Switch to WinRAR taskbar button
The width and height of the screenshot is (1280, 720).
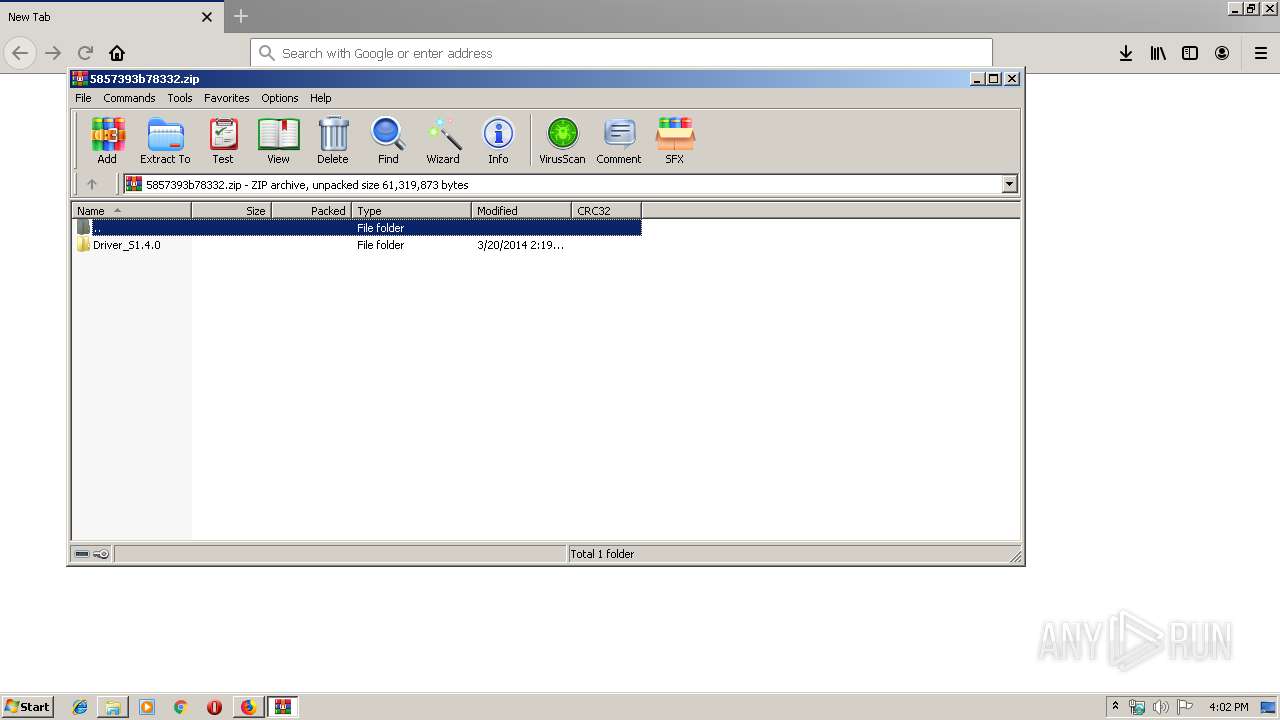[x=283, y=707]
